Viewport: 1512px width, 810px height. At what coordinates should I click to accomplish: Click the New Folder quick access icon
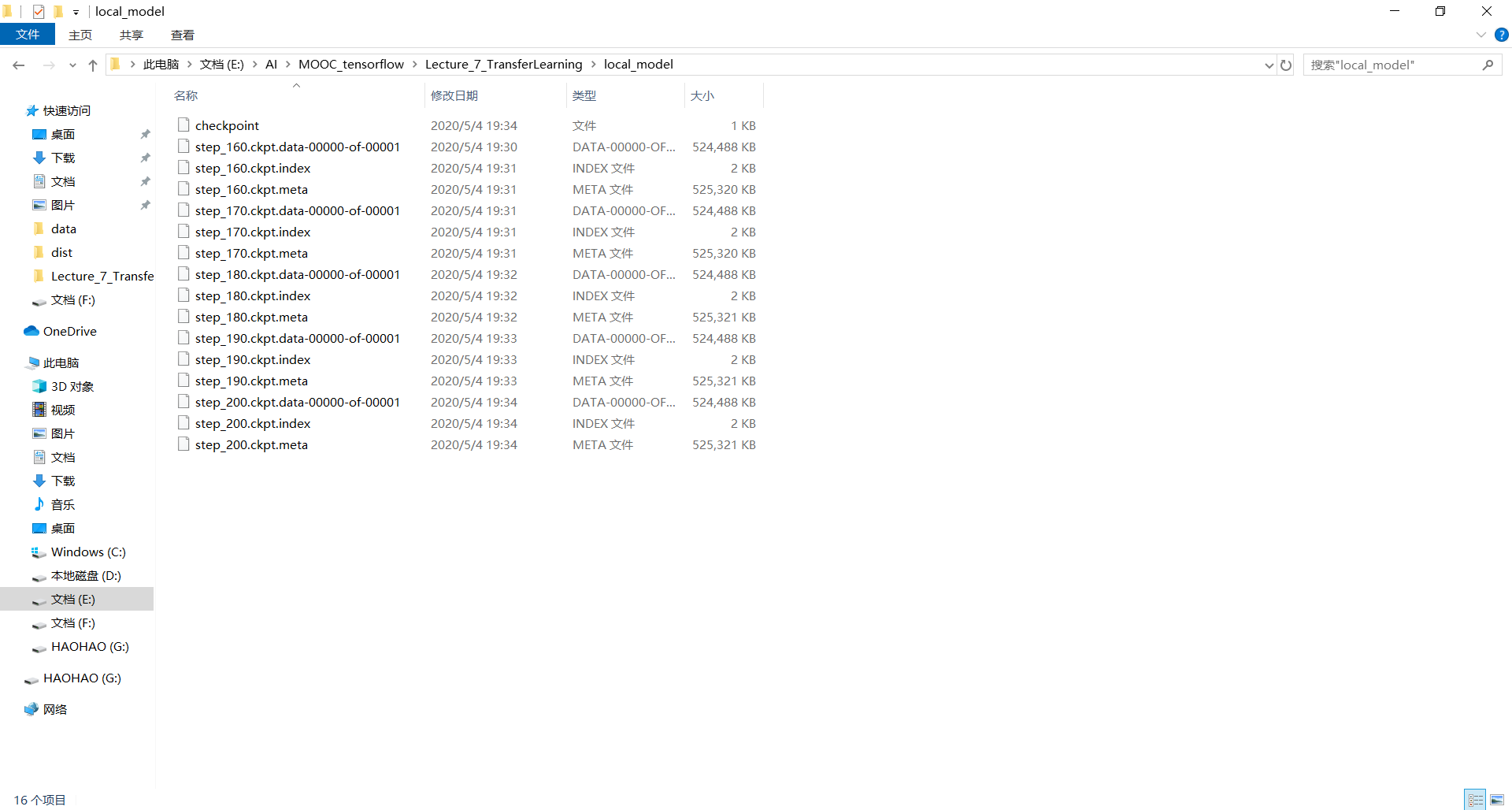coord(57,11)
